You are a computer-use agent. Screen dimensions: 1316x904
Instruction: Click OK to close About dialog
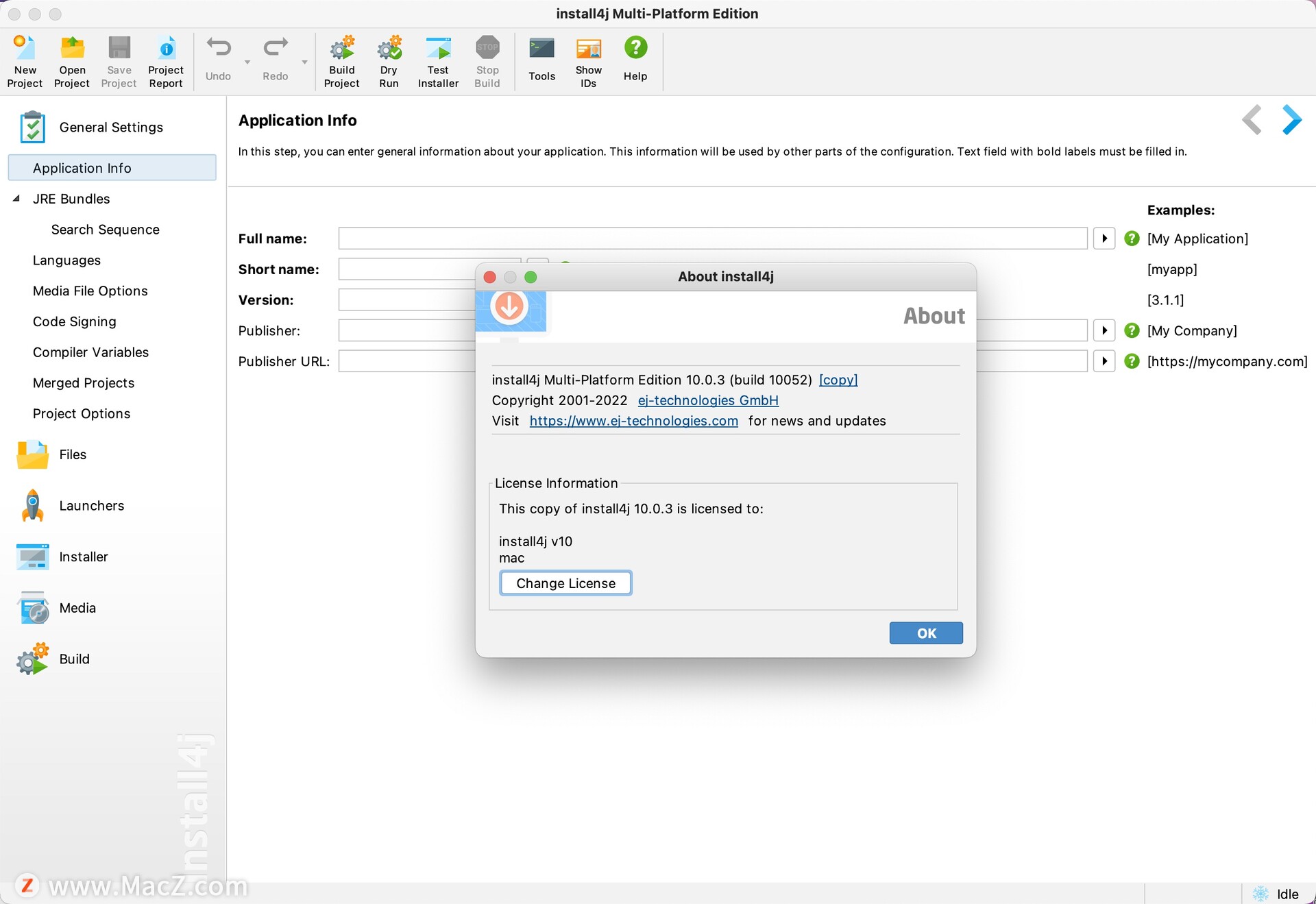tap(924, 632)
